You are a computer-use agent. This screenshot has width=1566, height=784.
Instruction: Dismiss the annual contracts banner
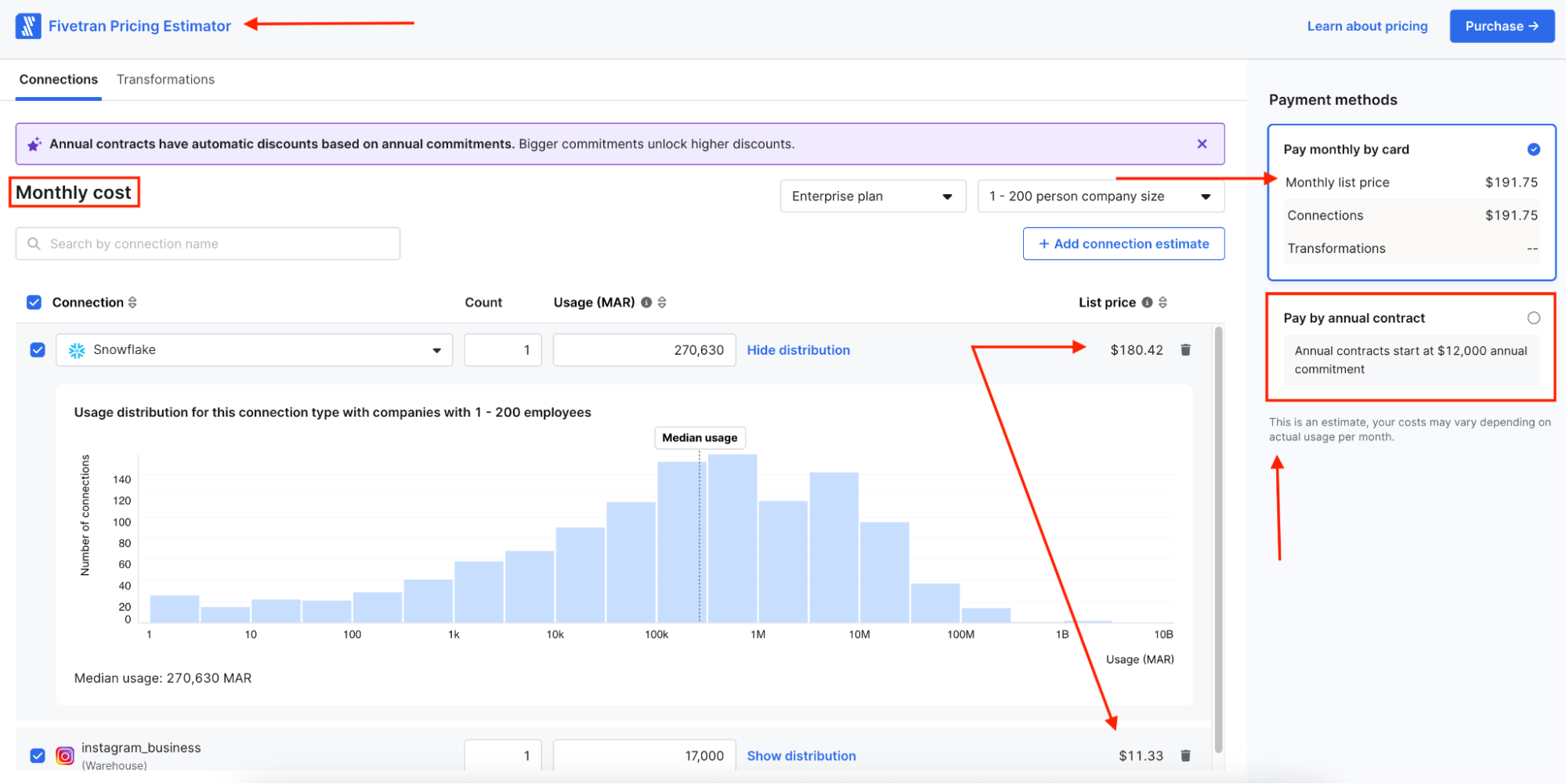(x=1202, y=144)
